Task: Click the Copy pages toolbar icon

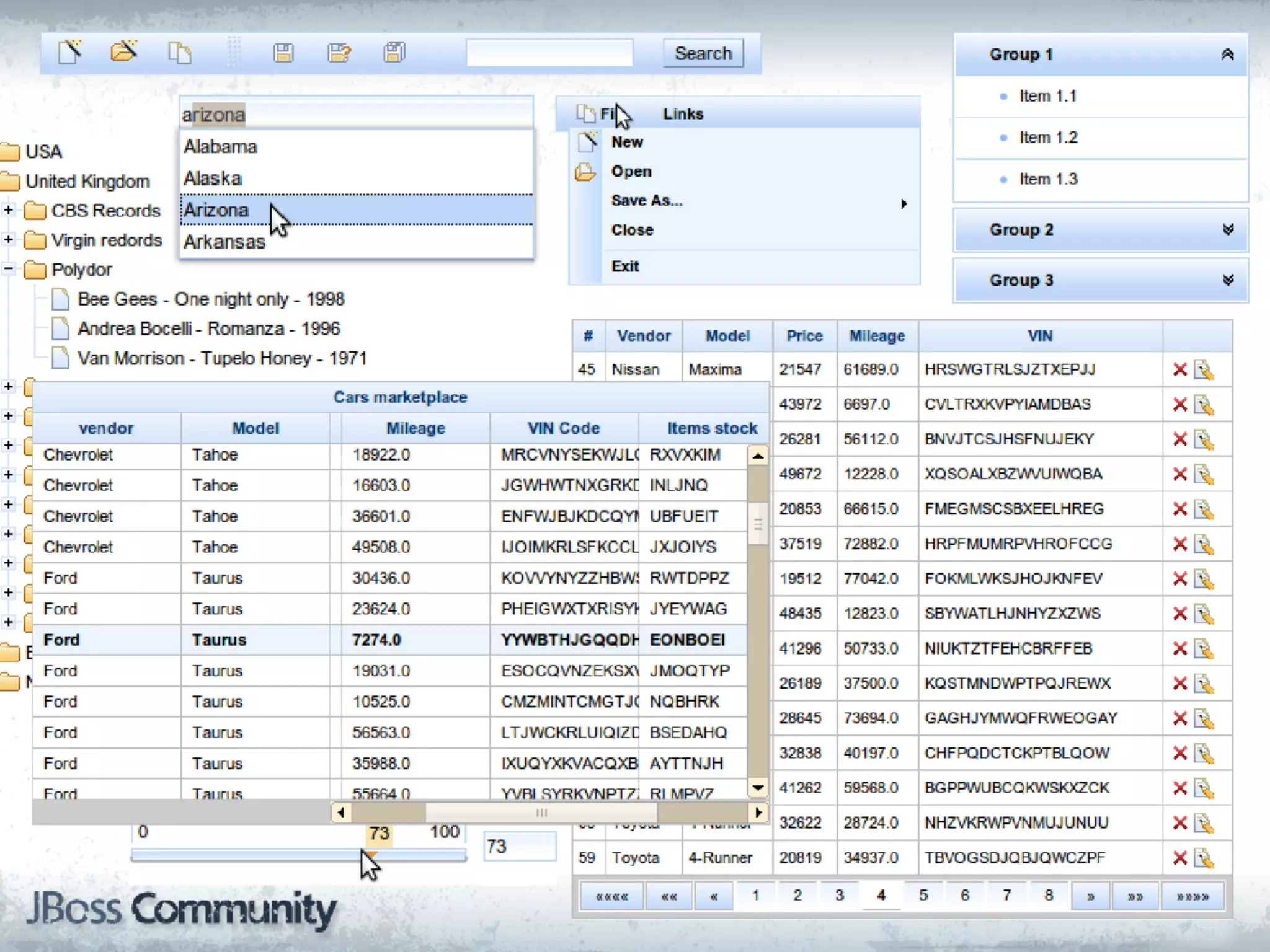Action: 179,53
